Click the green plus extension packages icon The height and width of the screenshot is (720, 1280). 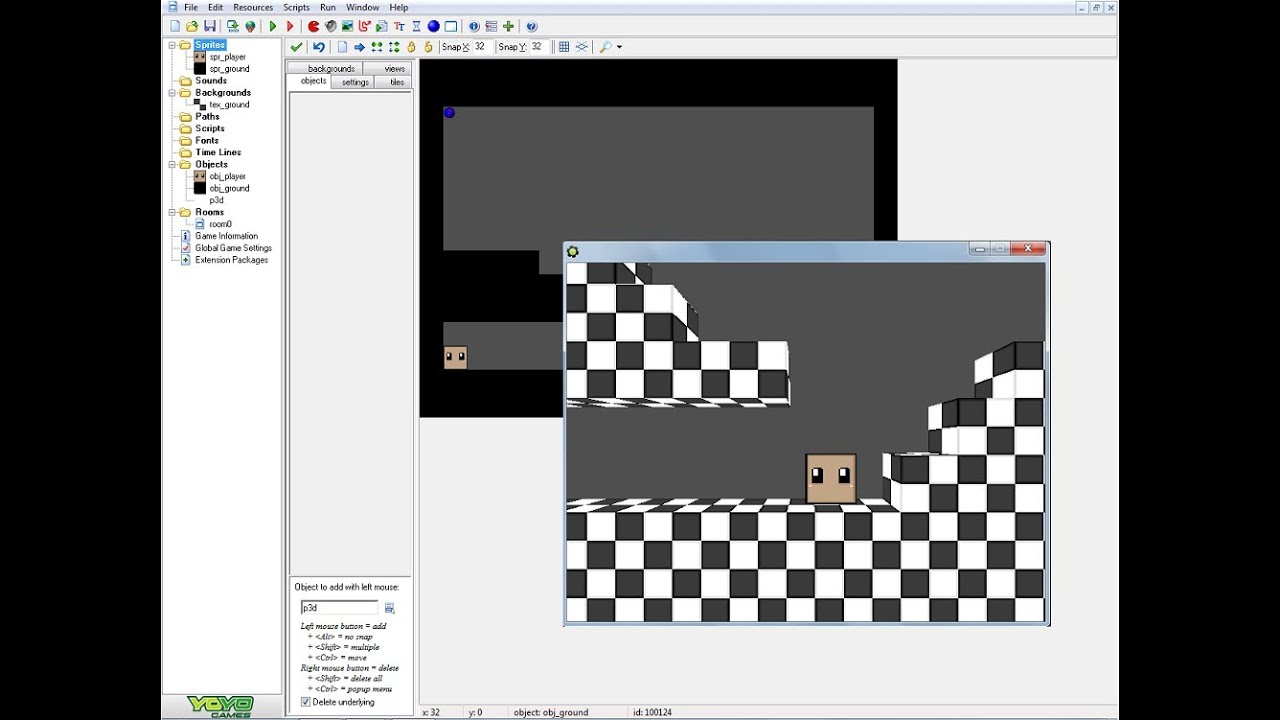click(508, 27)
